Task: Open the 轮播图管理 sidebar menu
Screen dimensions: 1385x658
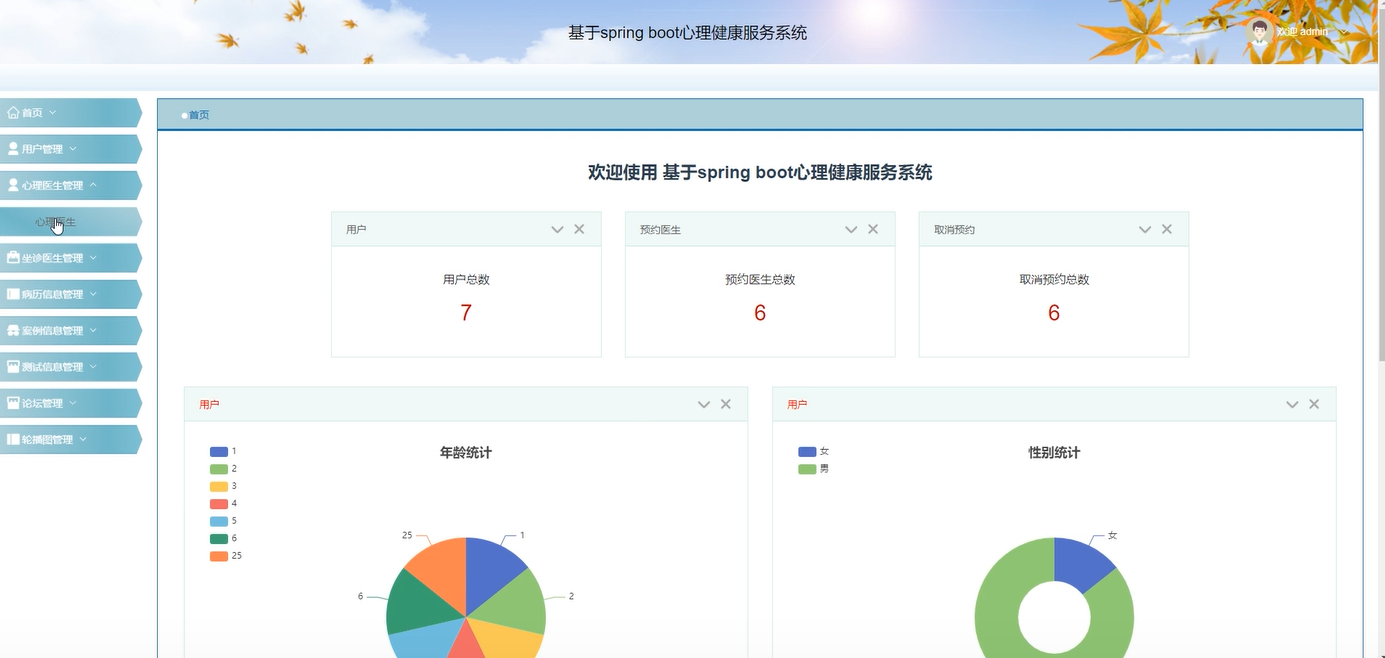Action: (x=70, y=439)
